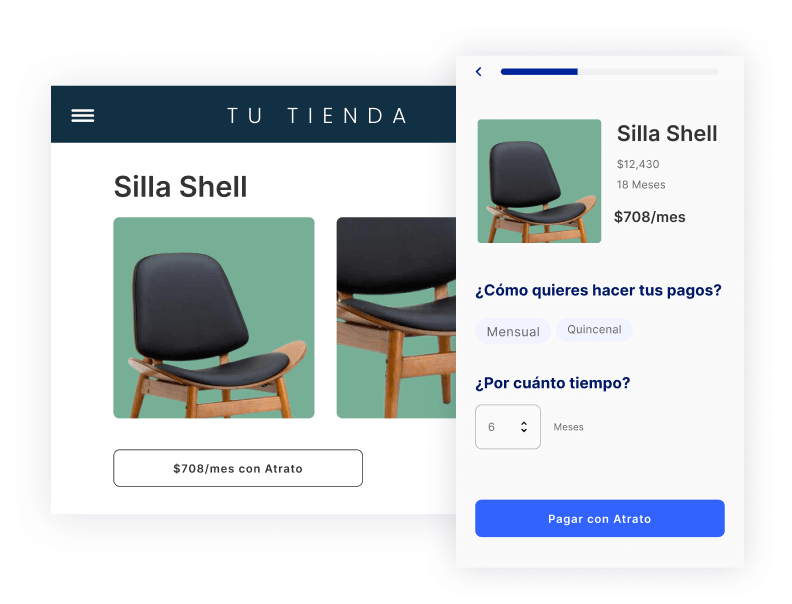Click the $708/mes price in the checkout summary
Viewport: 792px width, 604px height.
(x=650, y=217)
